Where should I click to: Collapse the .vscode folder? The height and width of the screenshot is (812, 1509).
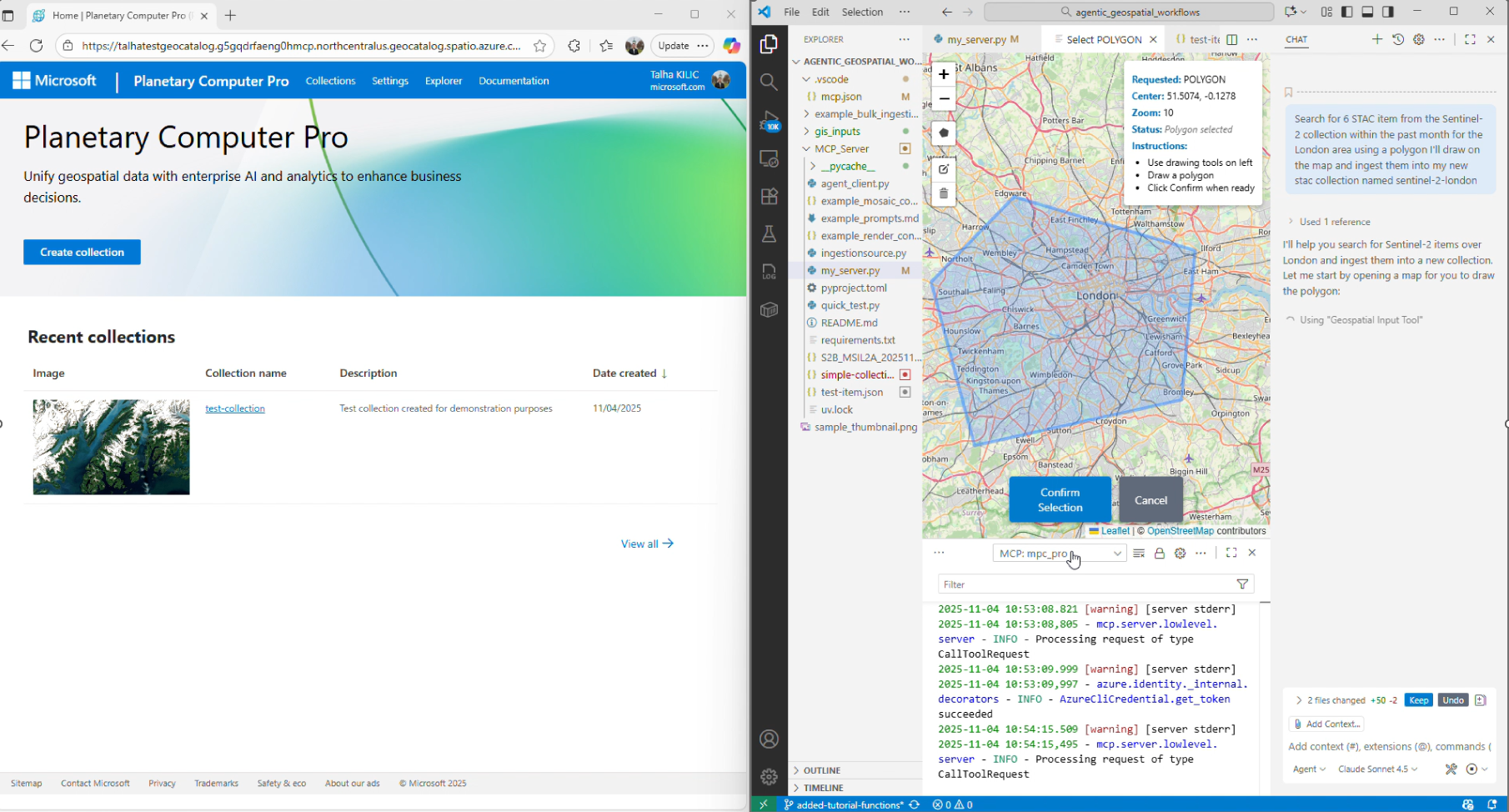831,79
